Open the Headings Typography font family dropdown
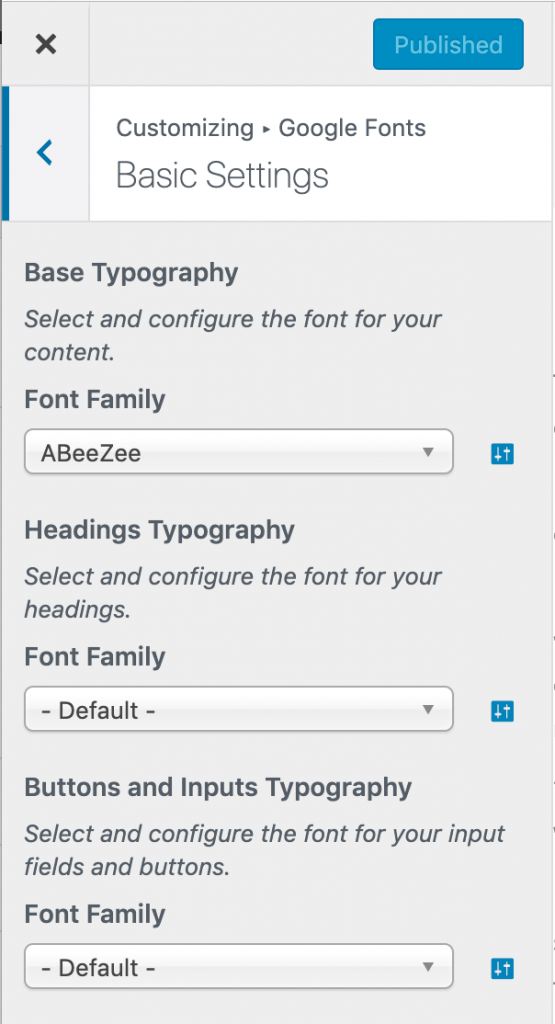 click(238, 709)
